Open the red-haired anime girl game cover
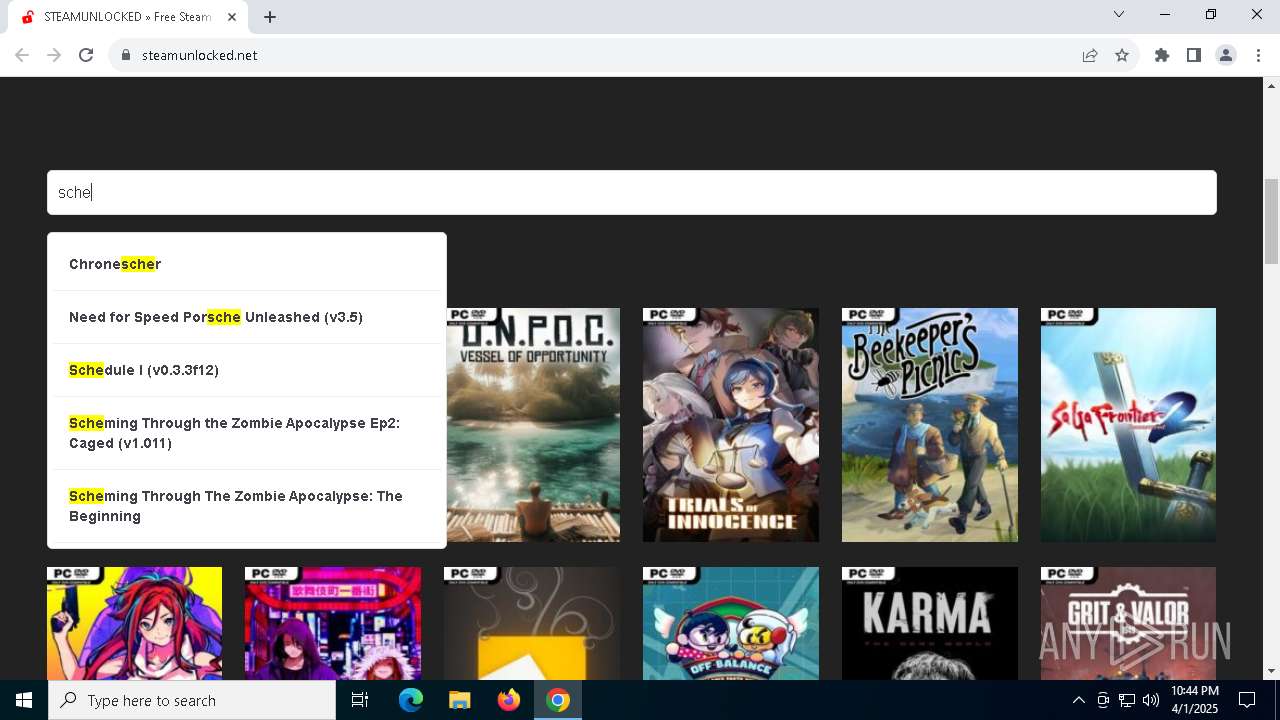This screenshot has width=1280, height=720. [134, 623]
